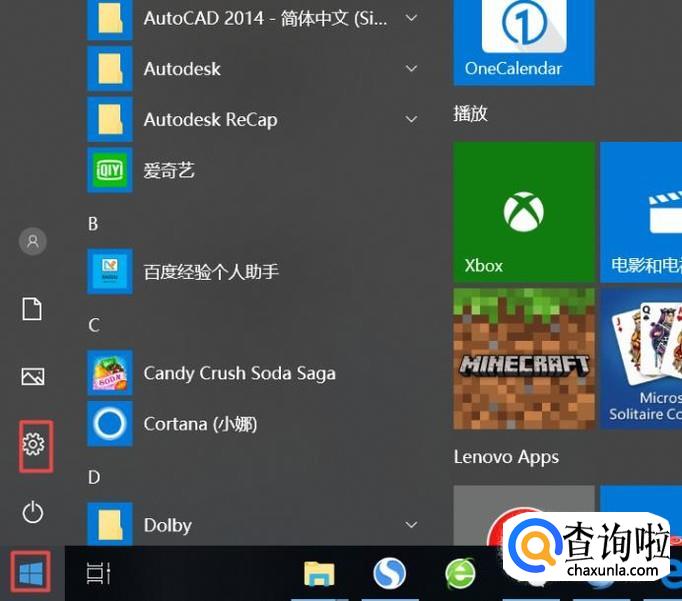Open the Settings gear icon

[33, 444]
